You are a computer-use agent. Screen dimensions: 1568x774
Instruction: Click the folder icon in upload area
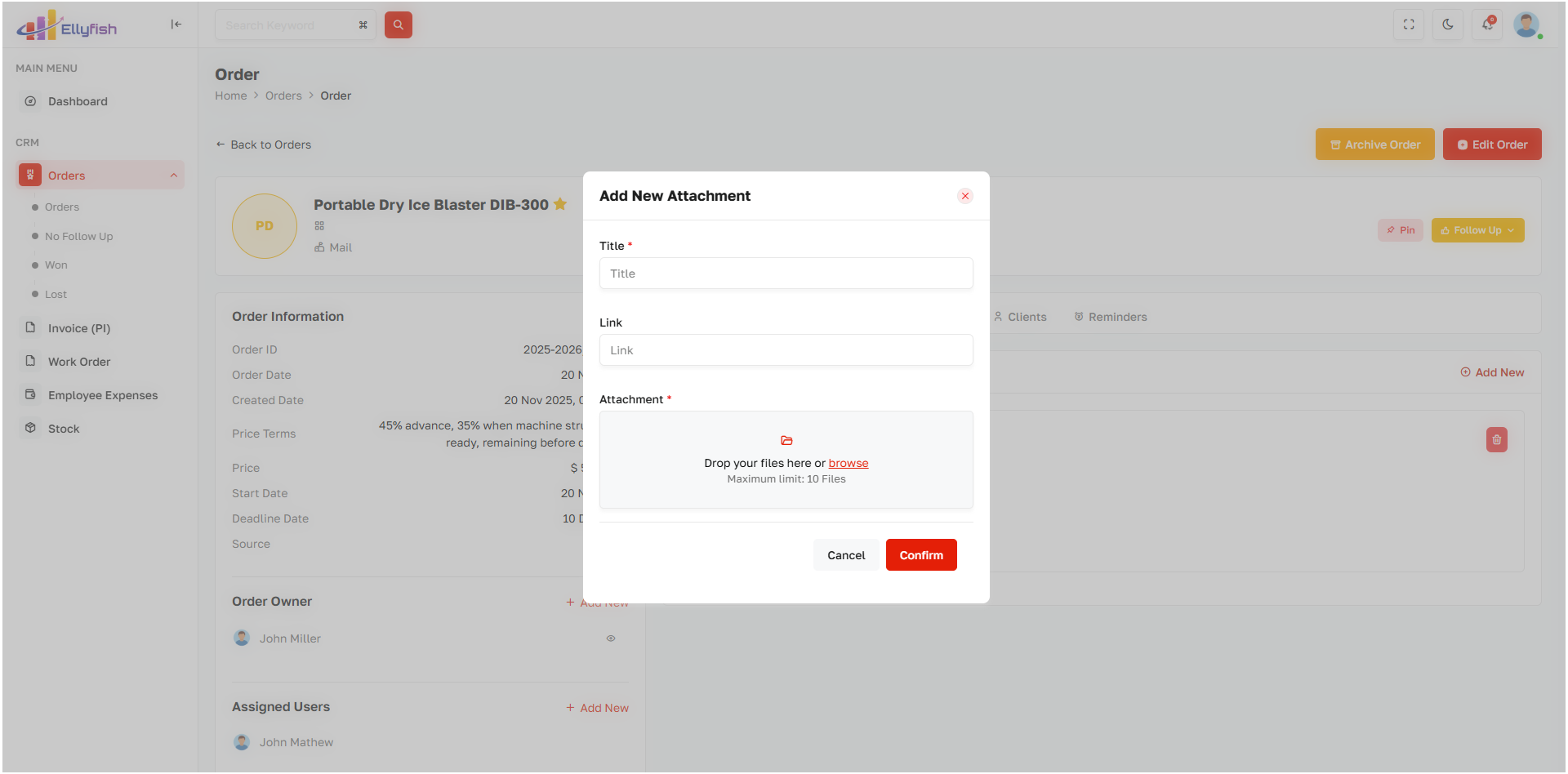[786, 441]
